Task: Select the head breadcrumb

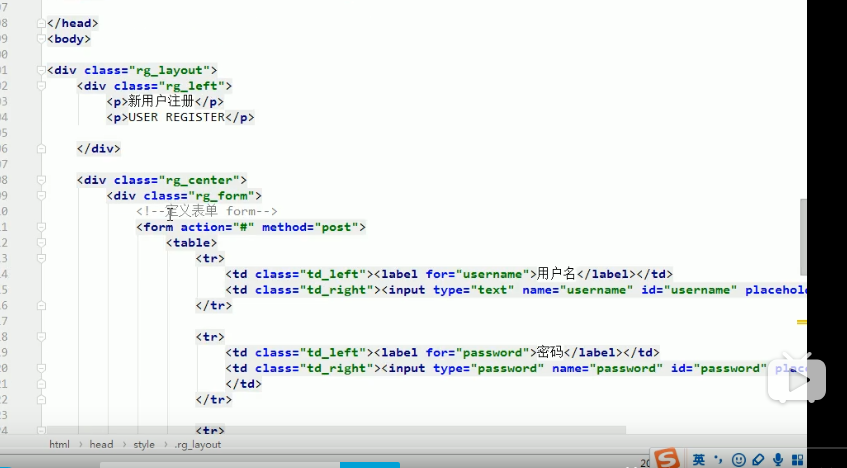Action: (x=101, y=444)
